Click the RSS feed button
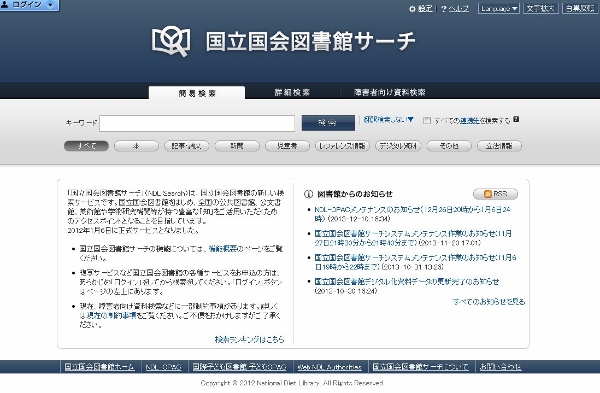This screenshot has width=600, height=393. [x=496, y=194]
